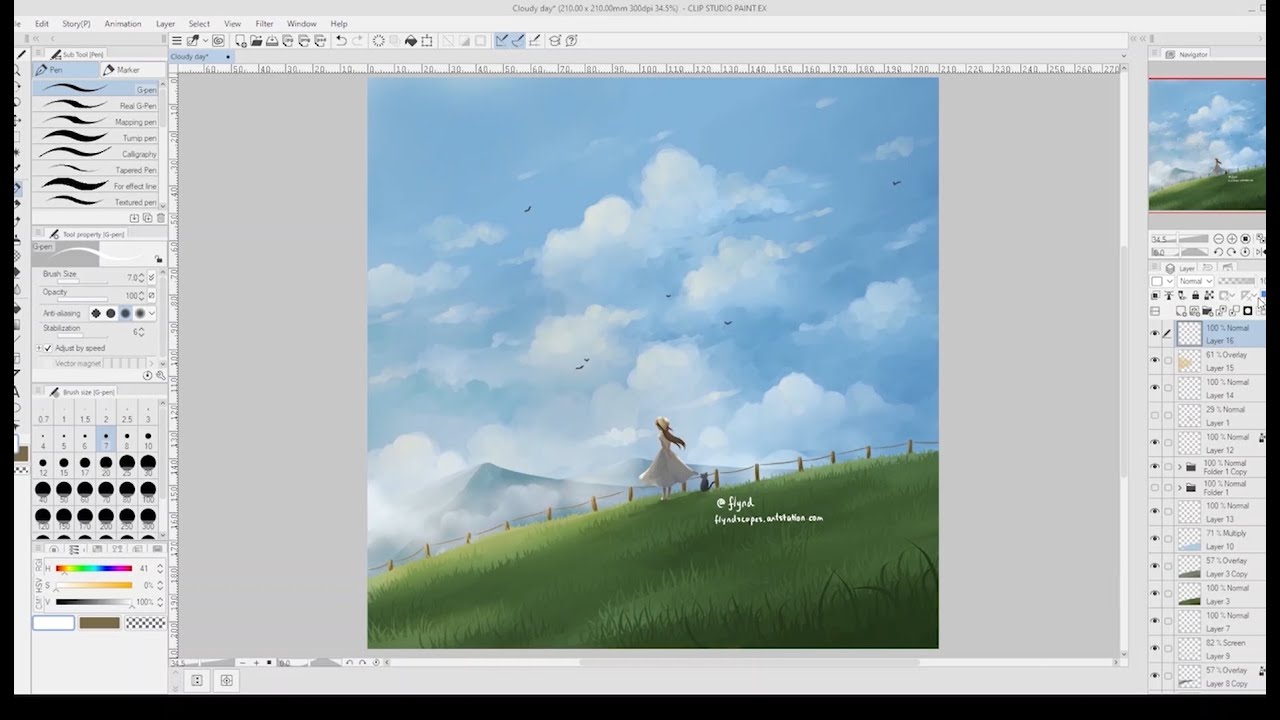Delete sub tool with trash icon

click(x=160, y=218)
